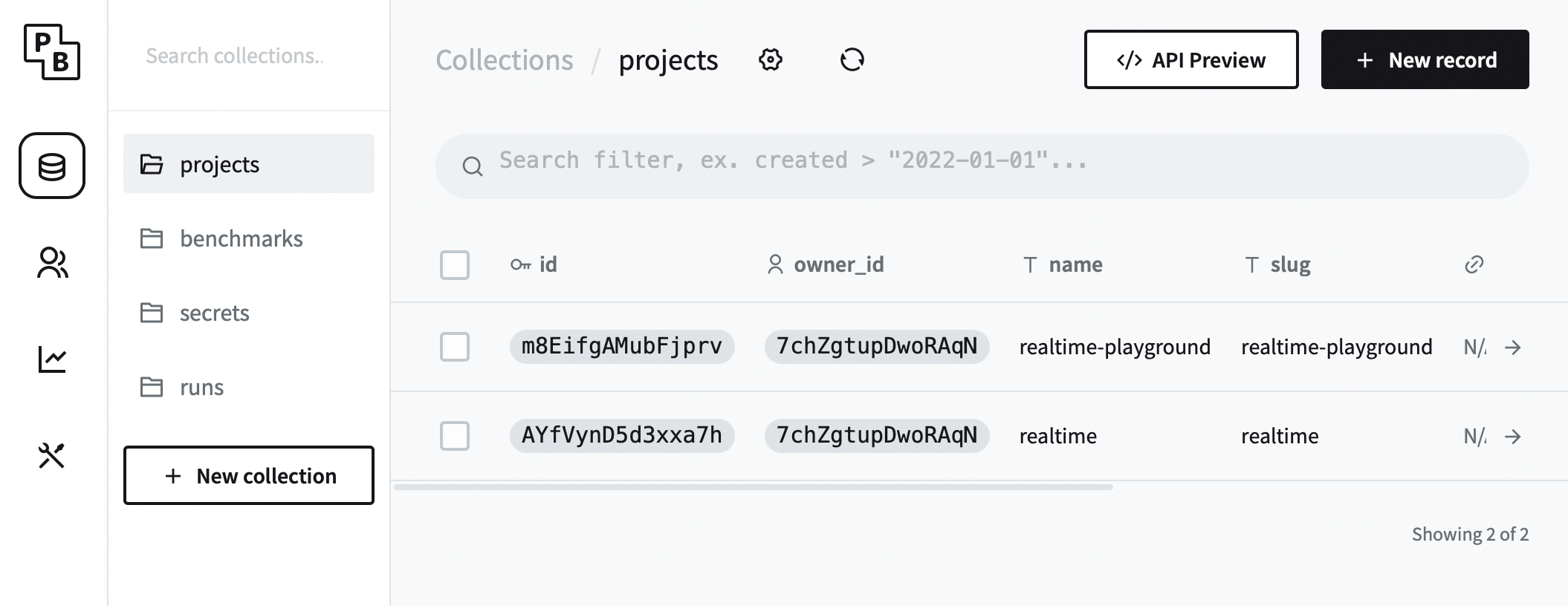Image resolution: width=1568 pixels, height=606 pixels.
Task: Click the realtime-playground name cell
Action: tap(1115, 347)
